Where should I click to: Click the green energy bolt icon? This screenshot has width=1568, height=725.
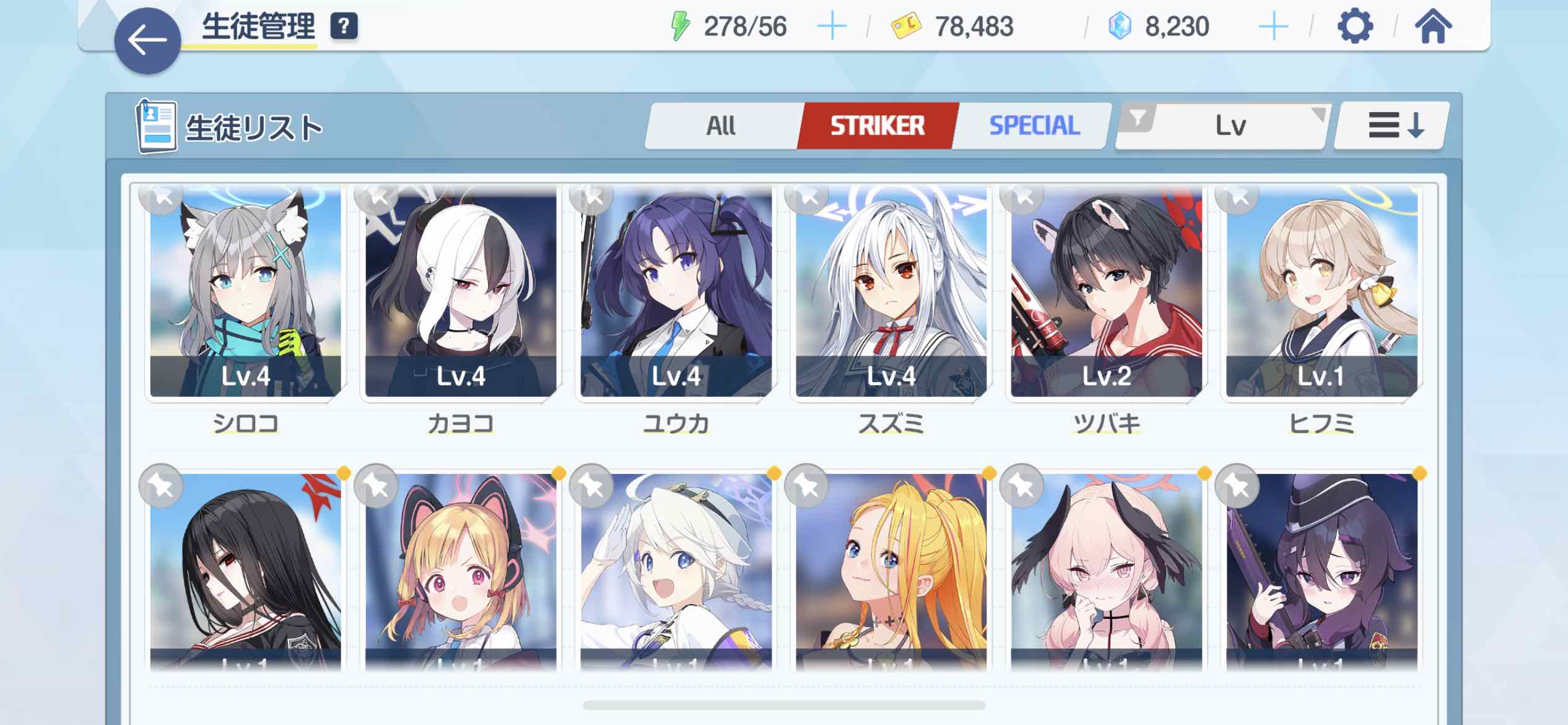680,27
